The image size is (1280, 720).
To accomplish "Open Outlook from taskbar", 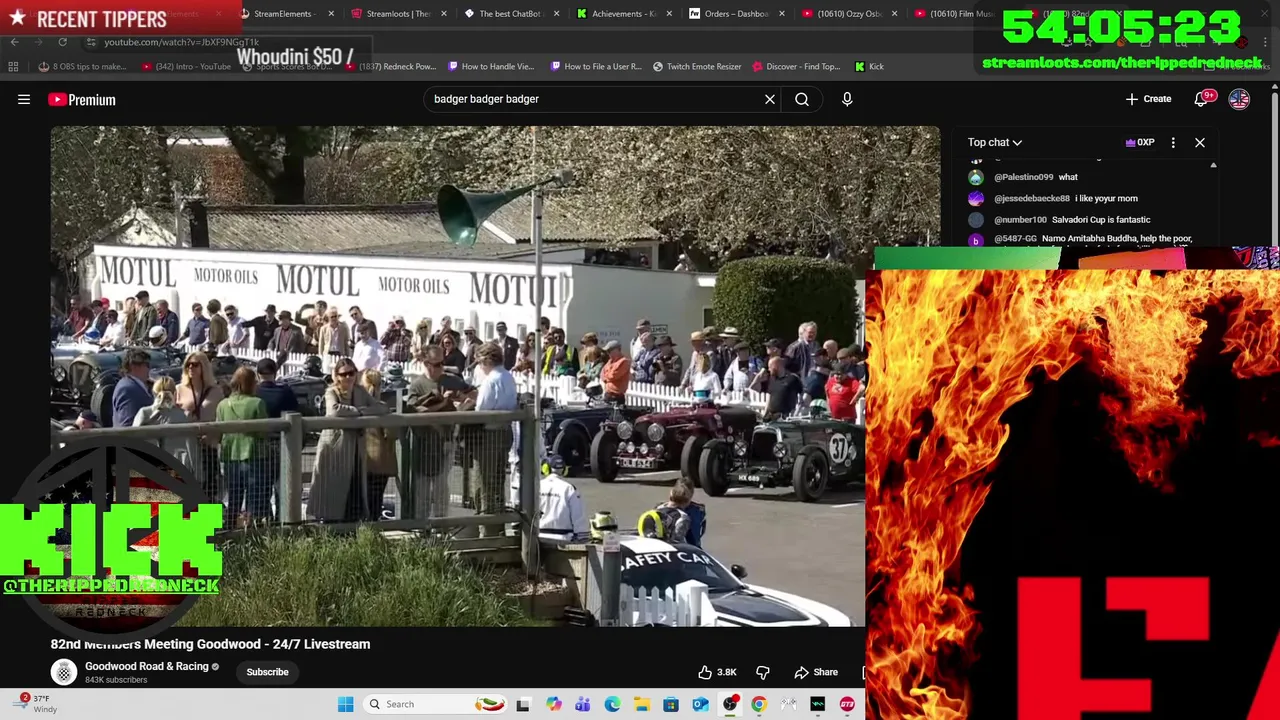I will pos(700,704).
